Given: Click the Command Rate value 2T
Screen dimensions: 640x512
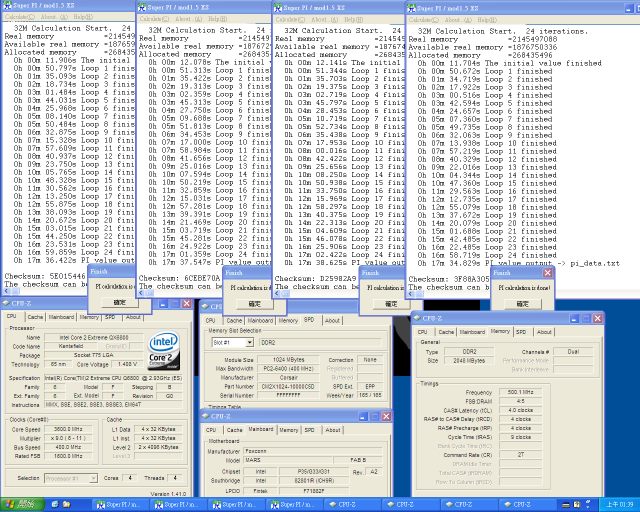Looking at the screenshot, I should point(520,454).
